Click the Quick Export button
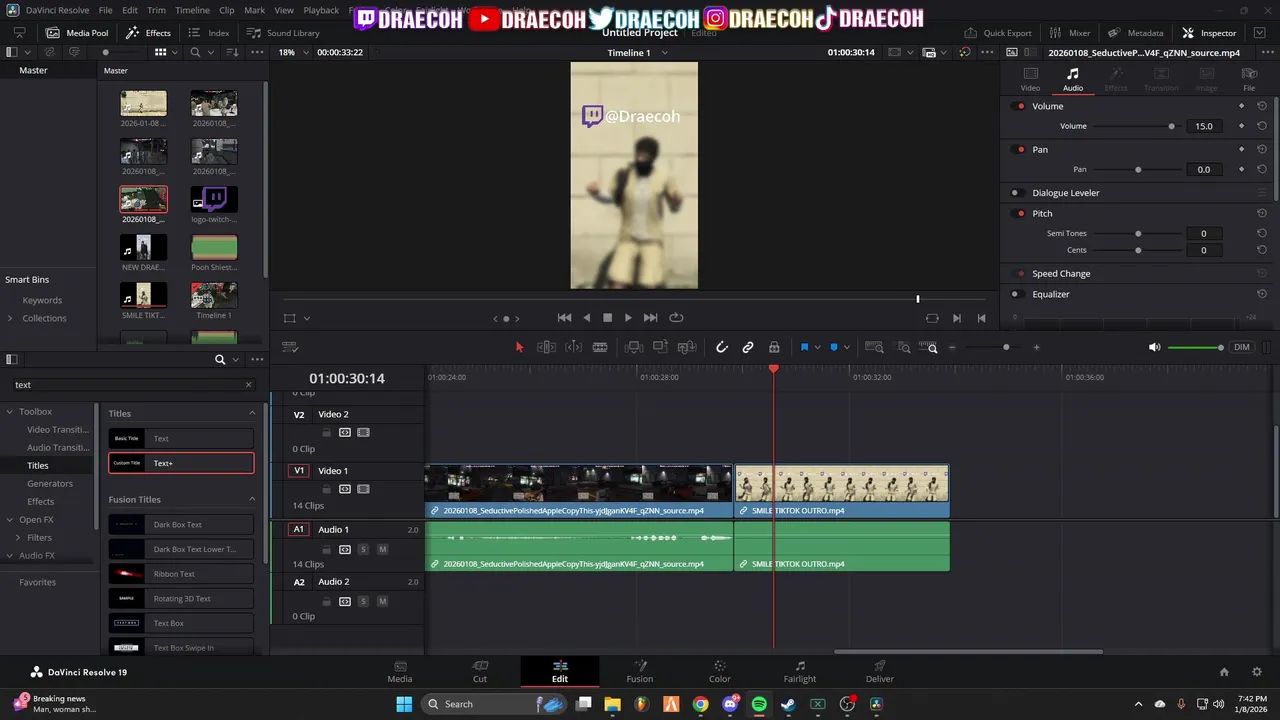The image size is (1280, 720). [x=997, y=33]
